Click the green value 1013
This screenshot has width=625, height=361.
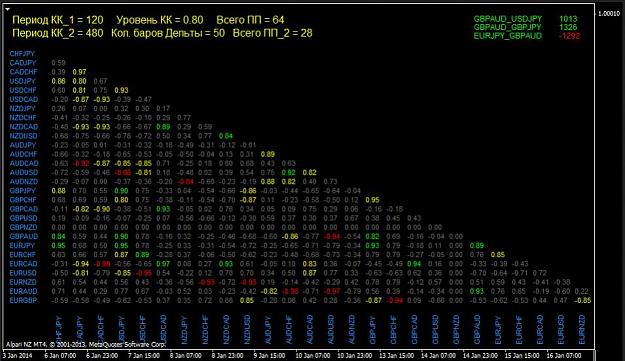point(568,19)
